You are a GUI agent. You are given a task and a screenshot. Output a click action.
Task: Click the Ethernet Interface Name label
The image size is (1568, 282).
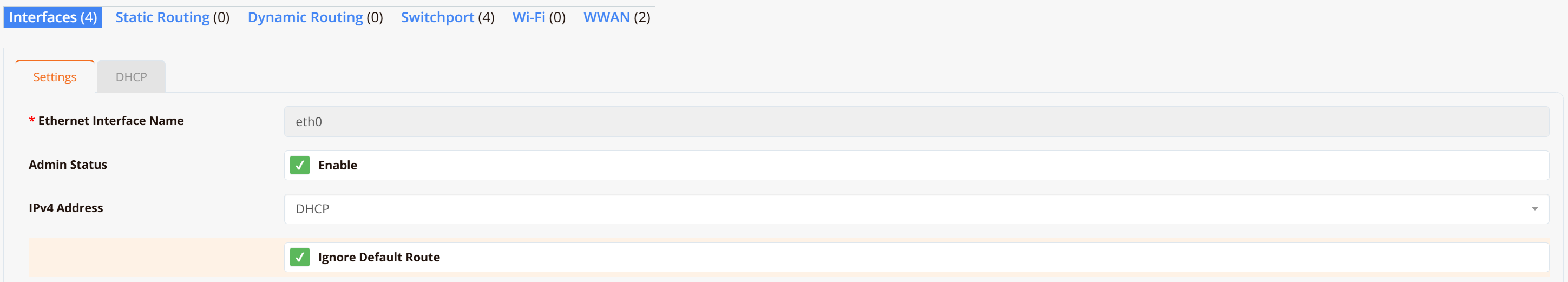click(x=111, y=121)
